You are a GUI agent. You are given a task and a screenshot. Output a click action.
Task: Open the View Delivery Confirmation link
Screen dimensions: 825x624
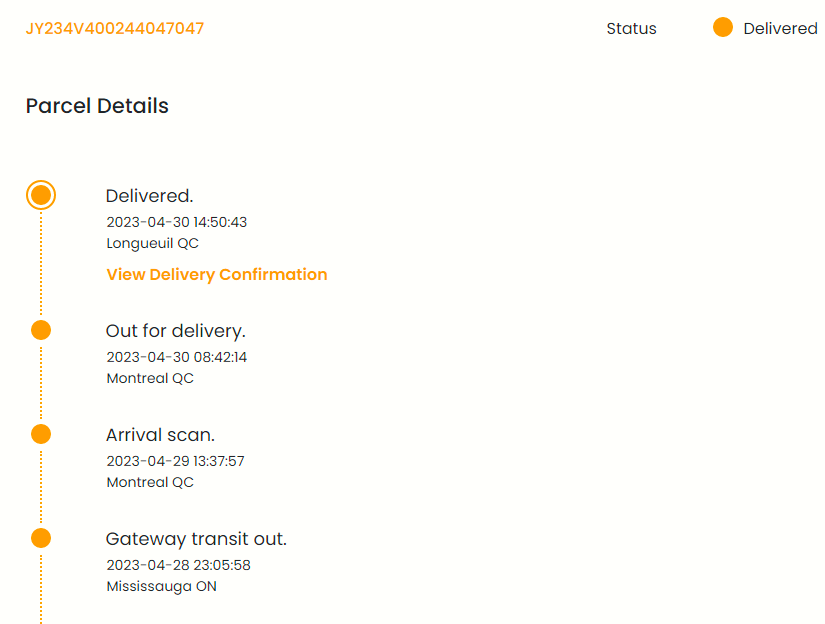coord(216,274)
